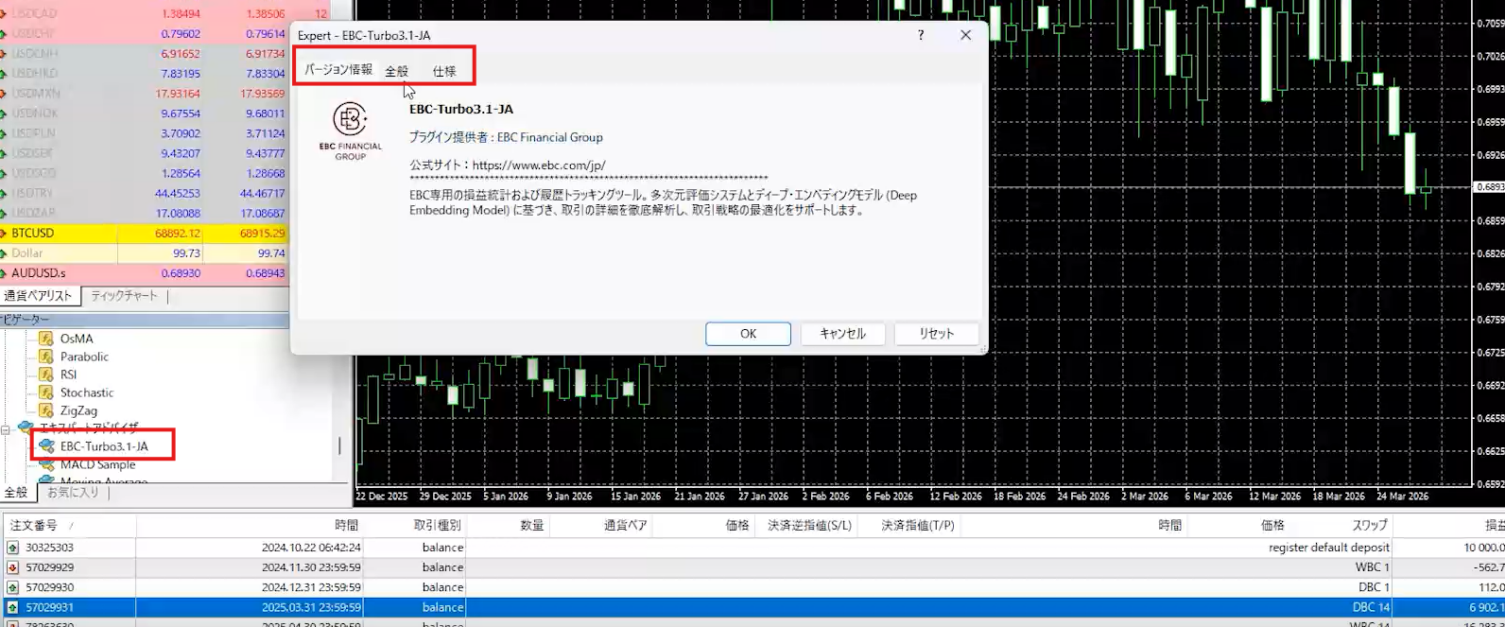The height and width of the screenshot is (627, 1505).
Task: Click the EBC-Turbo3.1-JA expert advisor icon
Action: (x=46, y=446)
